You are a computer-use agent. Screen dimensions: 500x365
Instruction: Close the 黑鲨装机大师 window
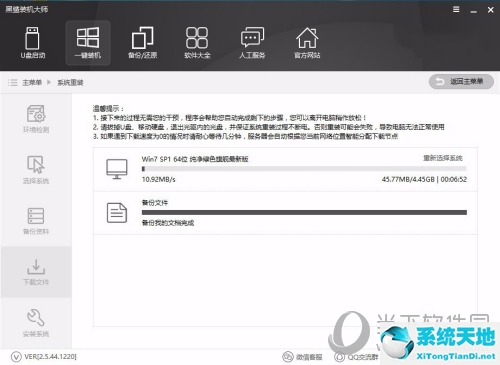[x=491, y=10]
